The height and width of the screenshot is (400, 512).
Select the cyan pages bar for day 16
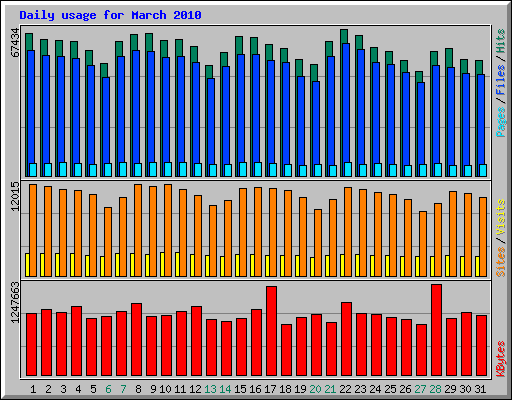258,169
